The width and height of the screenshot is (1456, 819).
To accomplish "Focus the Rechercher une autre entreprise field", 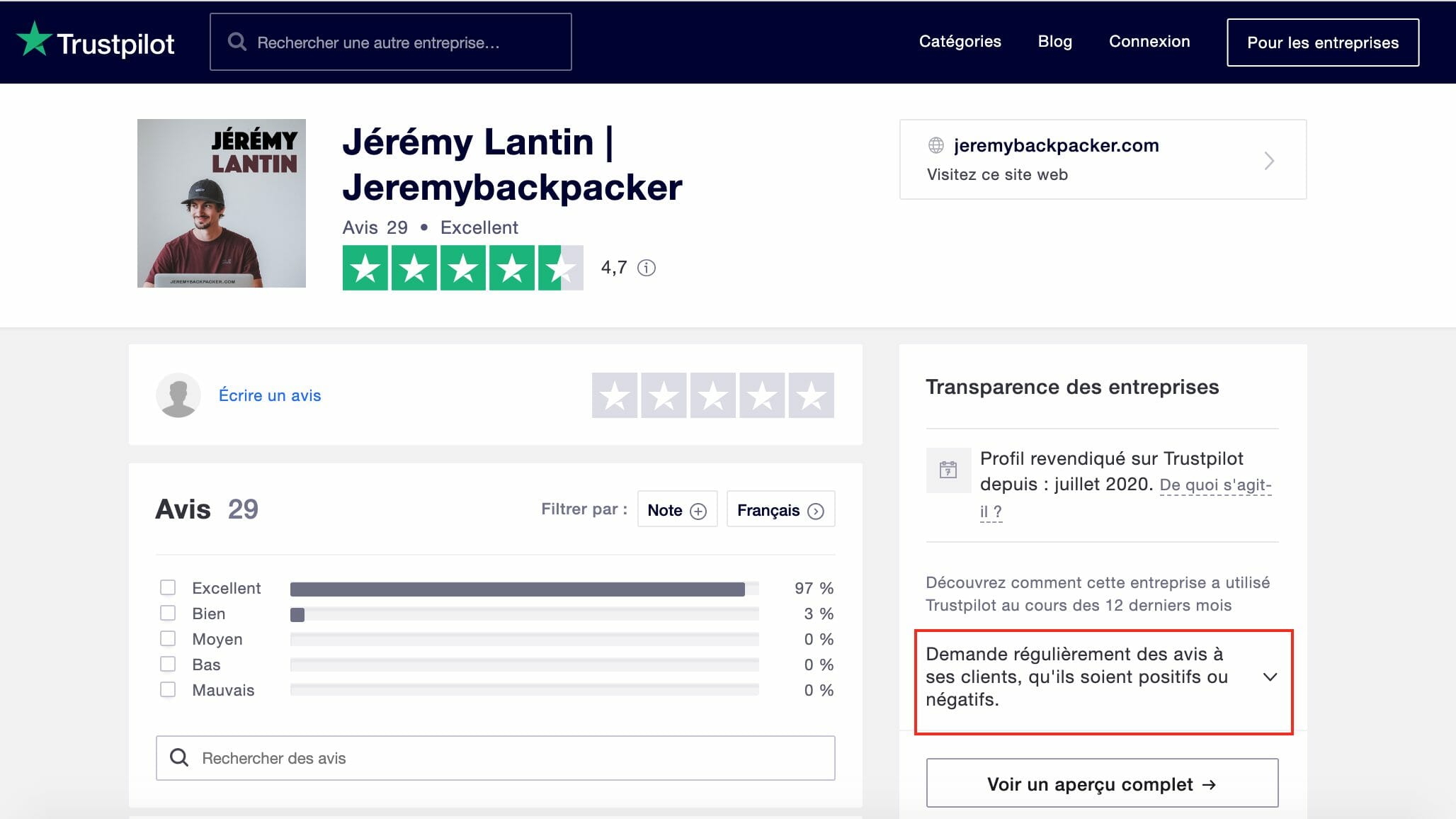I will click(391, 42).
